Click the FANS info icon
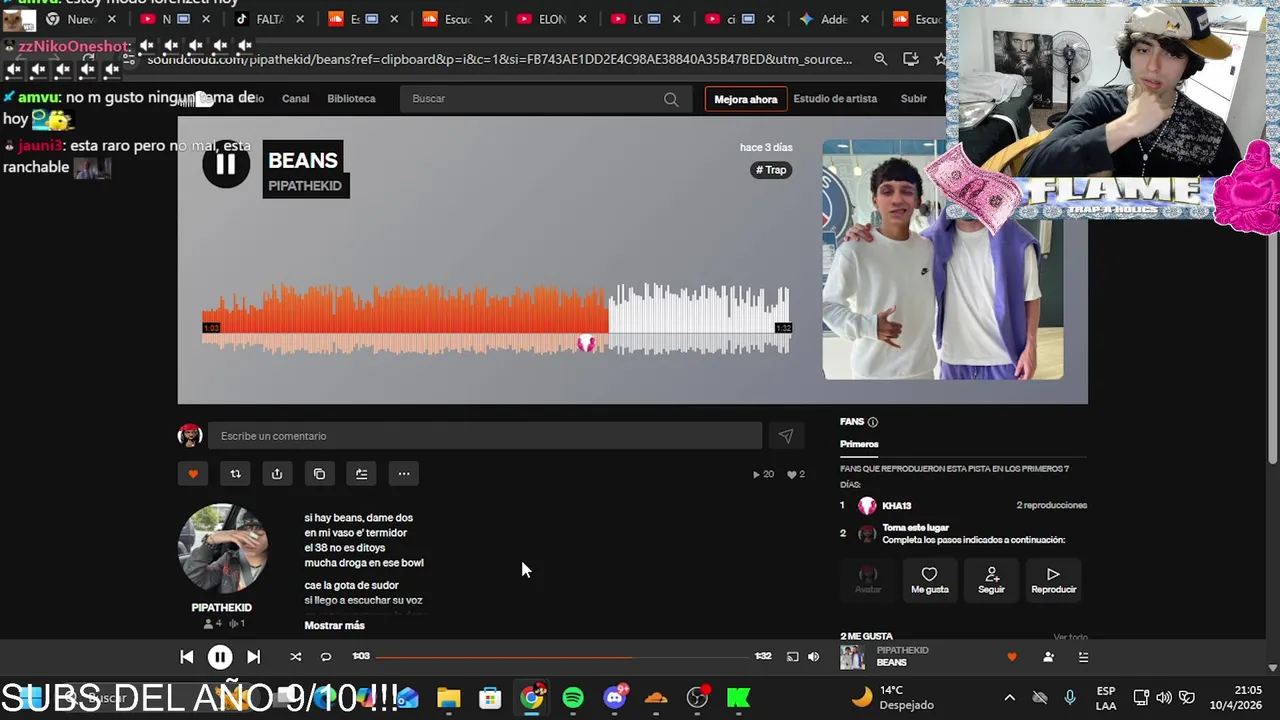The height and width of the screenshot is (720, 1280). click(873, 422)
